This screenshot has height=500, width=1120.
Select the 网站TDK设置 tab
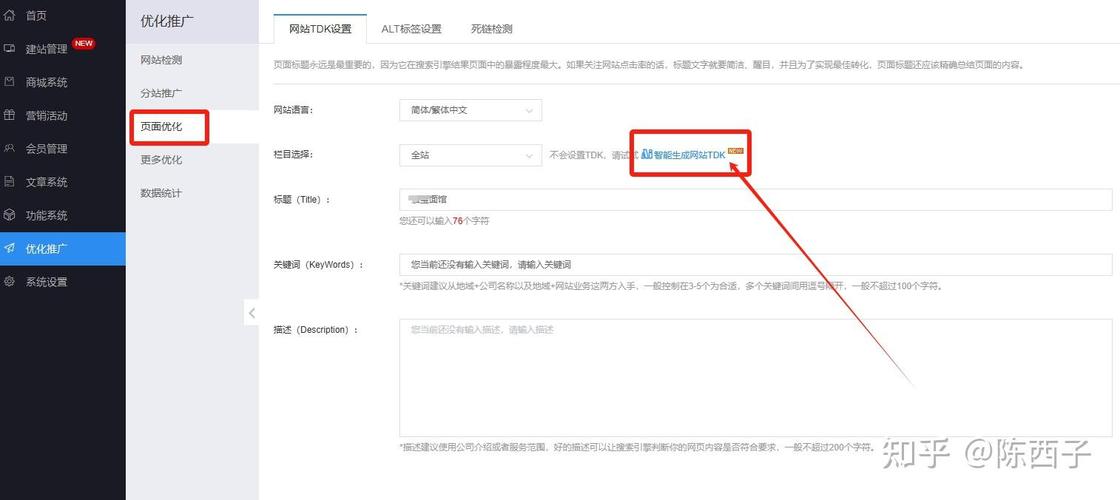tap(320, 29)
